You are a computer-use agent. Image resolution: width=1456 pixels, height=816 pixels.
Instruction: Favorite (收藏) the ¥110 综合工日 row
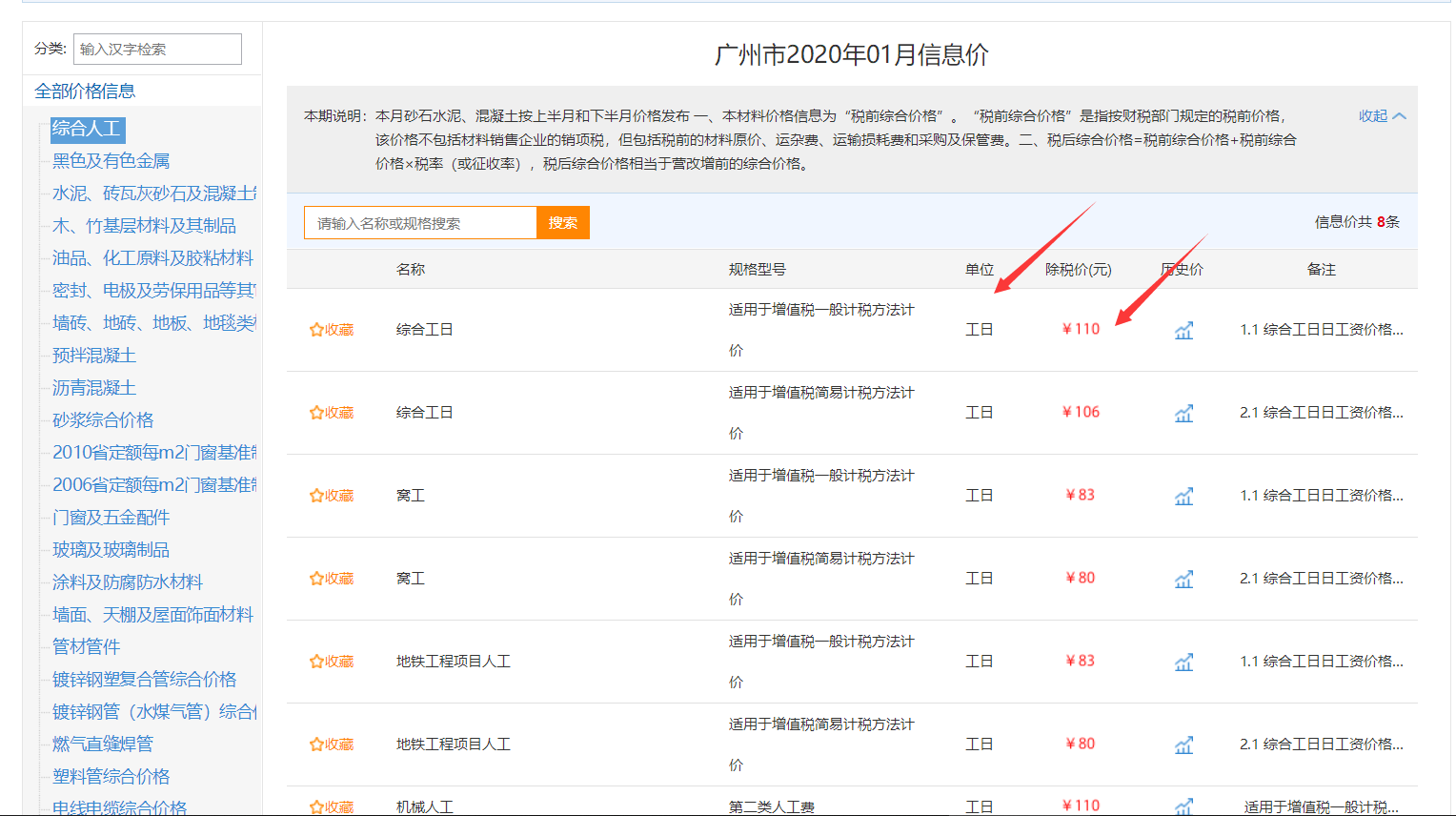click(332, 330)
